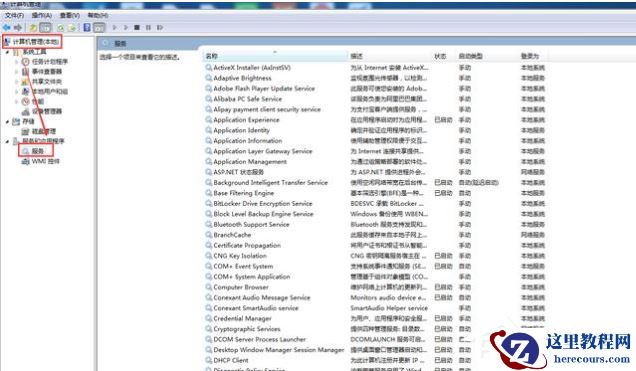This screenshot has width=636, height=371.
Task: Click the Adaptive Brightness service gear icon
Action: click(x=208, y=78)
